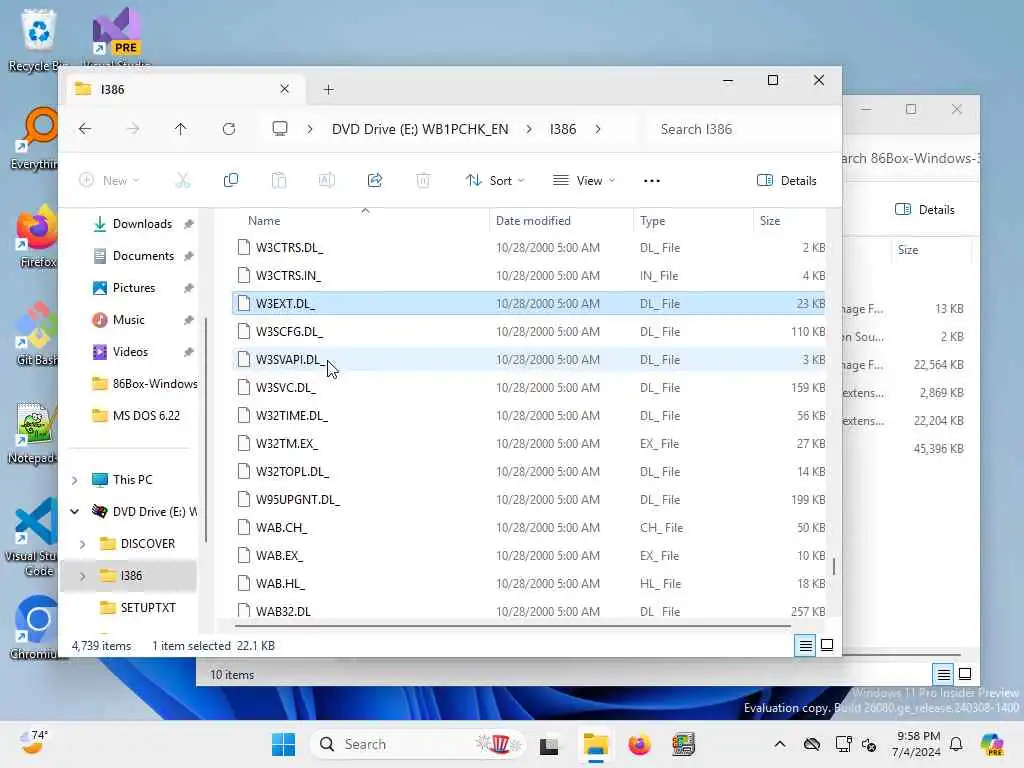Click DVD Drive (E:) WB1PCHK_EN breadcrumb
The height and width of the screenshot is (768, 1024).
[420, 129]
